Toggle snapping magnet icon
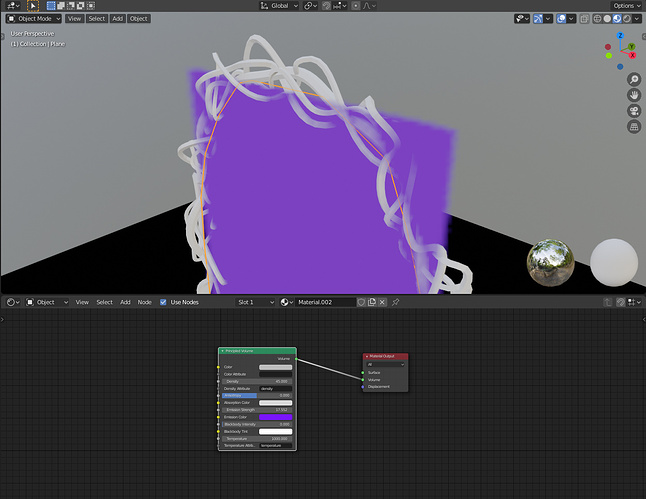Image resolution: width=646 pixels, height=499 pixels. tap(326, 6)
